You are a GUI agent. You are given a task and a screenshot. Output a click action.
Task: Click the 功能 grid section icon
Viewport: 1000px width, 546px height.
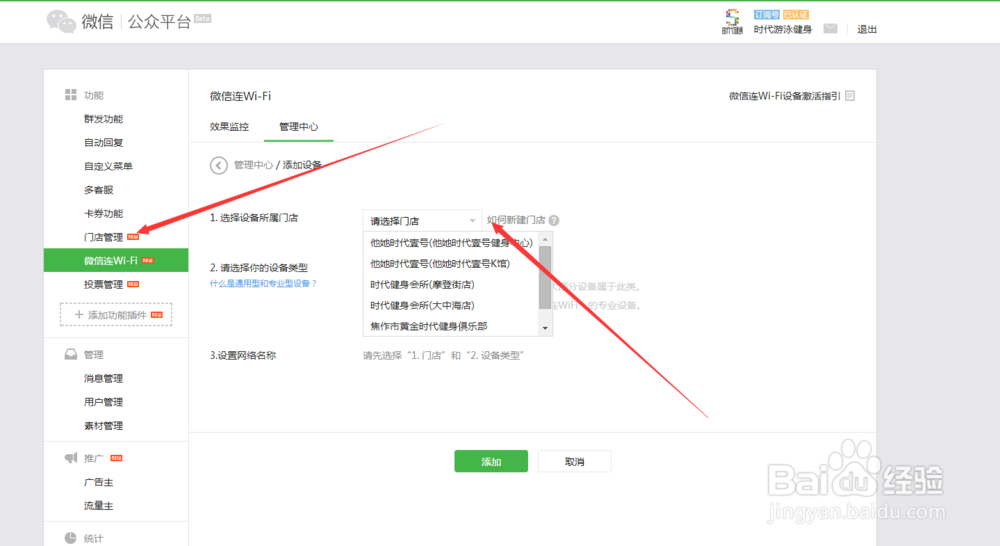pyautogui.click(x=71, y=94)
